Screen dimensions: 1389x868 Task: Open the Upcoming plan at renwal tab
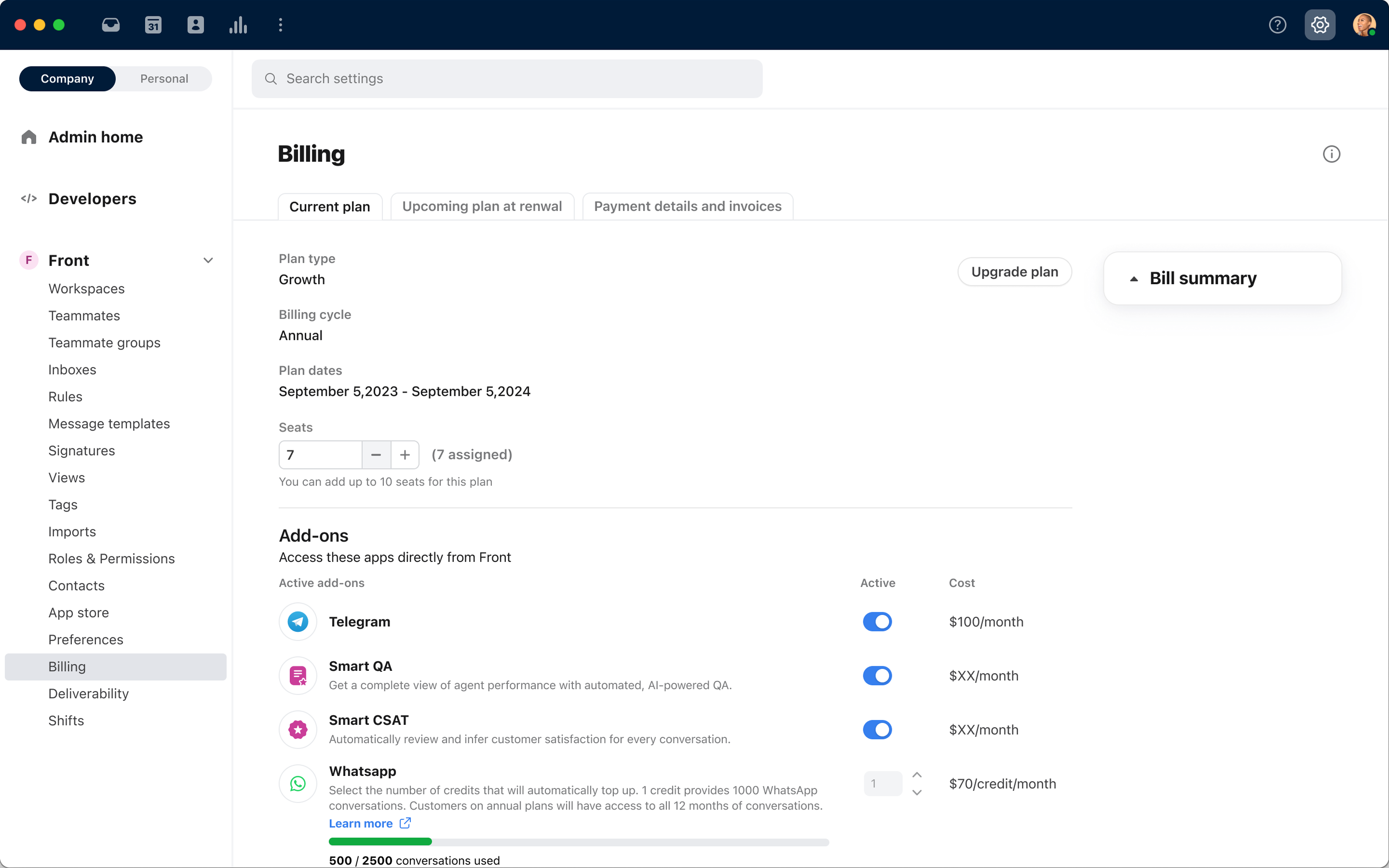point(482,207)
